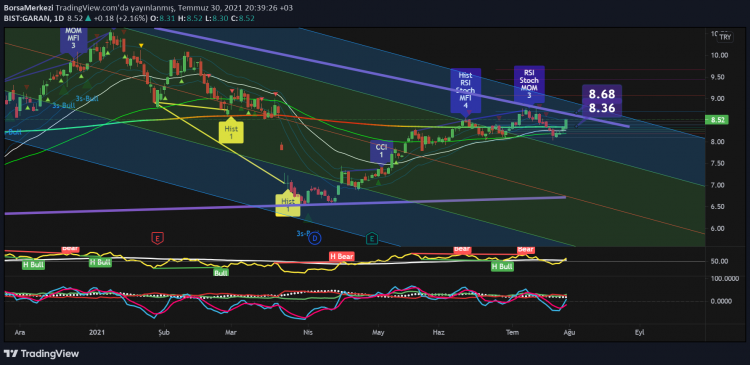Viewport: 750px width, 365px height.
Task: Click the TRY currency button
Action: (x=725, y=37)
